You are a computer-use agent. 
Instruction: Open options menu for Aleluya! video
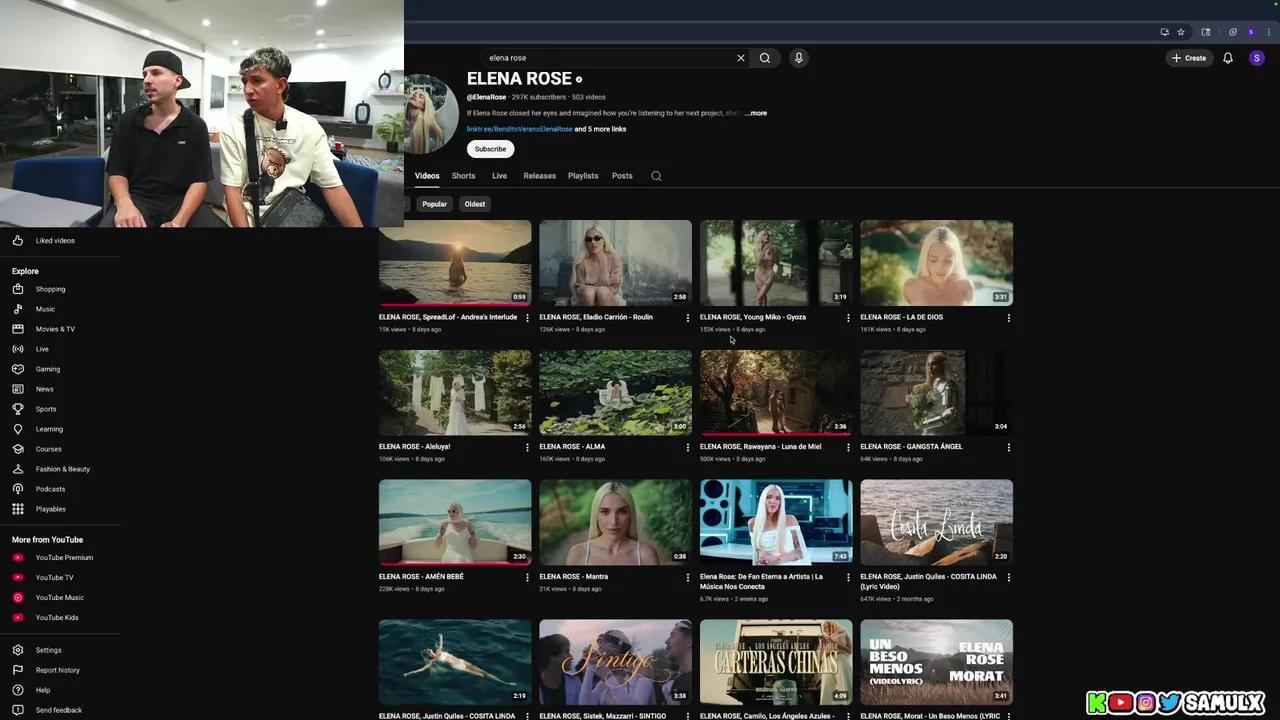pyautogui.click(x=527, y=448)
